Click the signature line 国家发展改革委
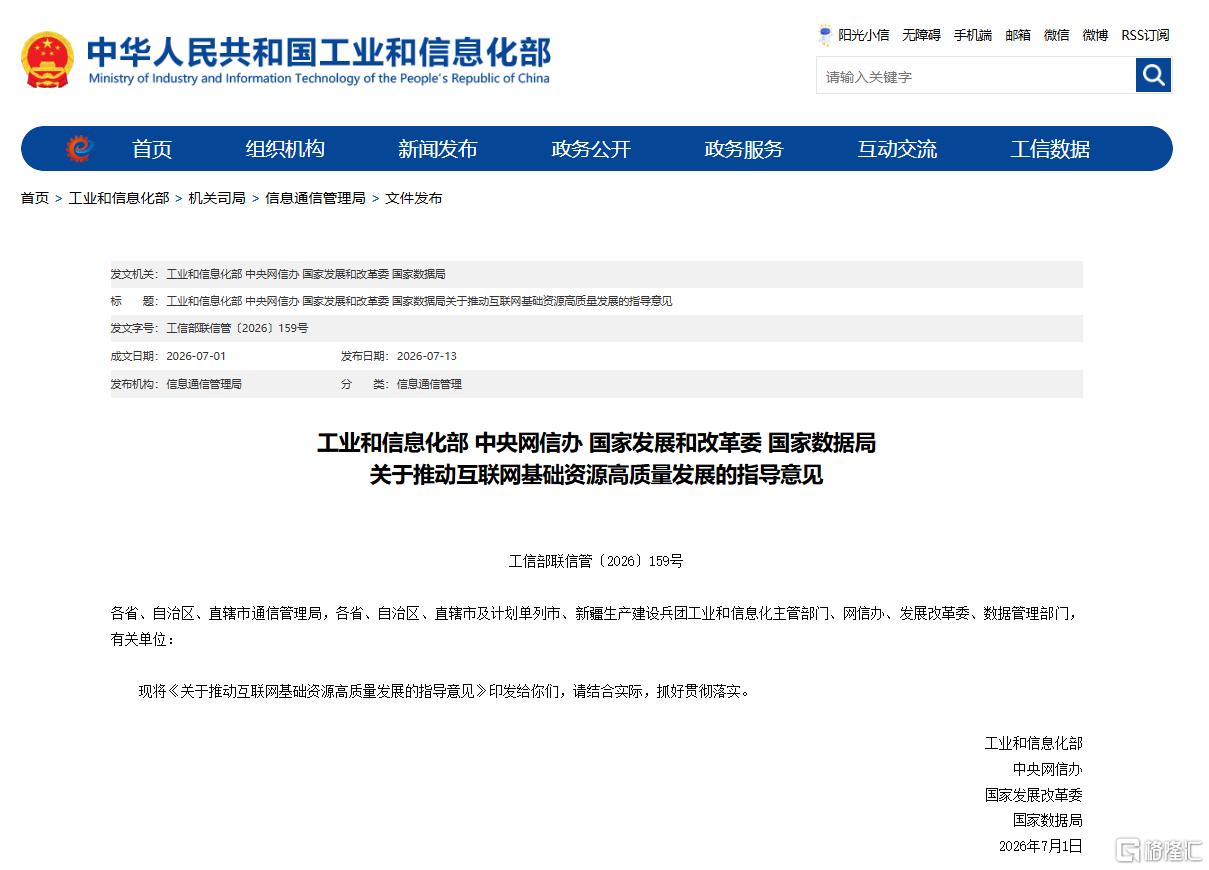Viewport: 1209px width, 870px height. pos(1034,795)
